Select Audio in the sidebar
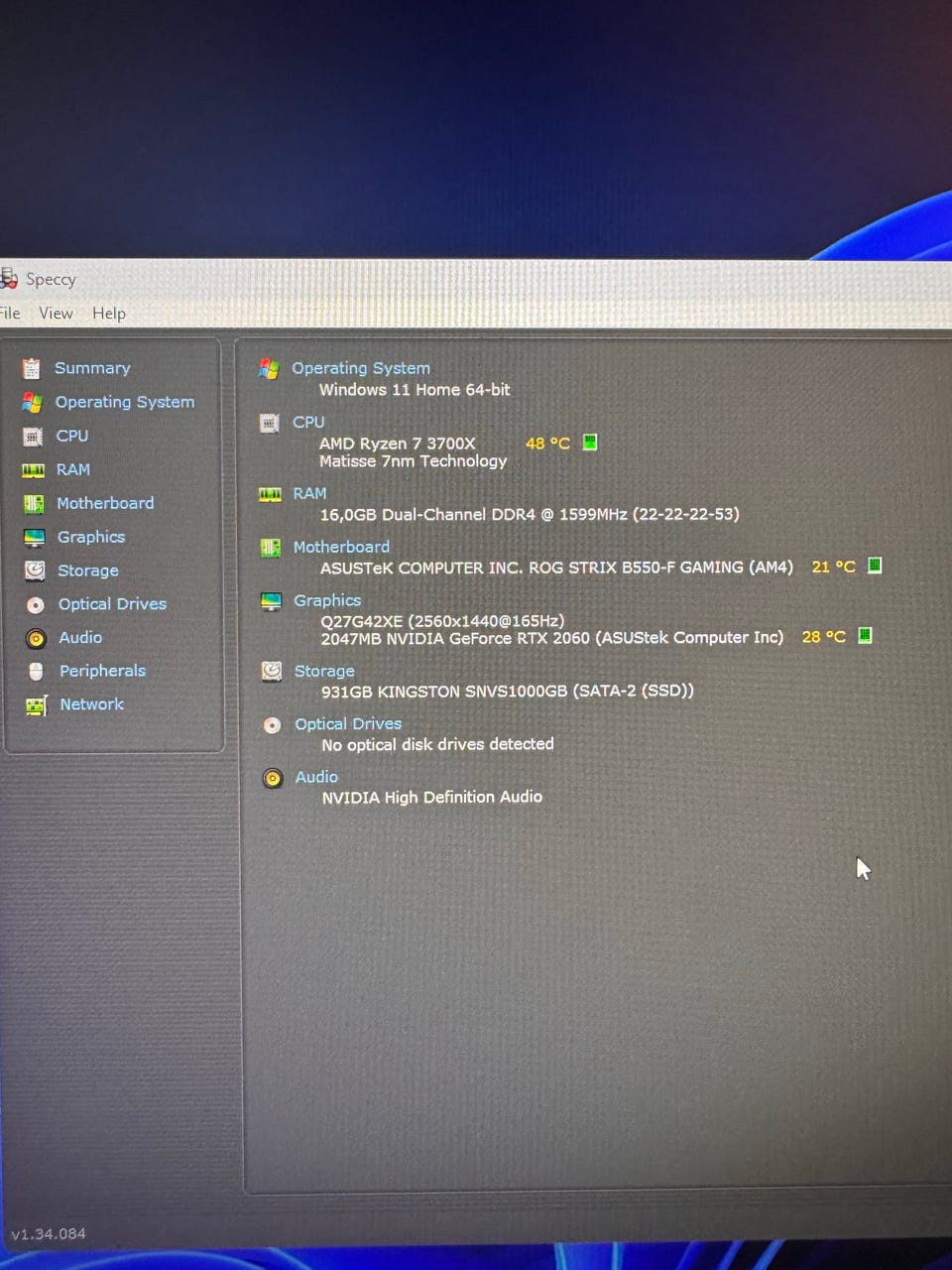952x1270 pixels. coord(80,638)
